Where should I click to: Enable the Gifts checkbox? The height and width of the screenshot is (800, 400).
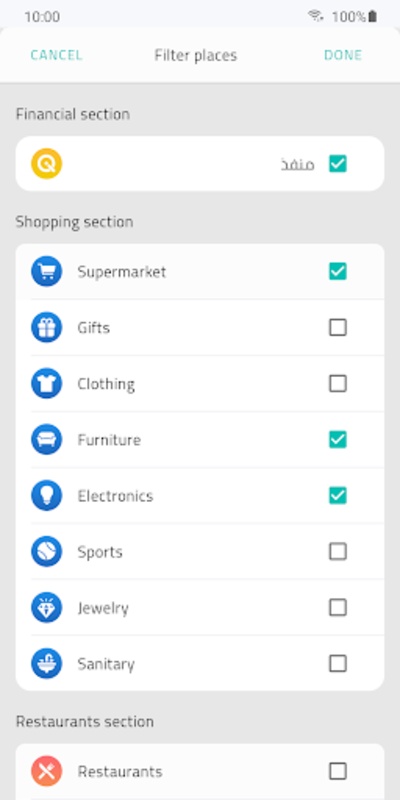coord(338,328)
